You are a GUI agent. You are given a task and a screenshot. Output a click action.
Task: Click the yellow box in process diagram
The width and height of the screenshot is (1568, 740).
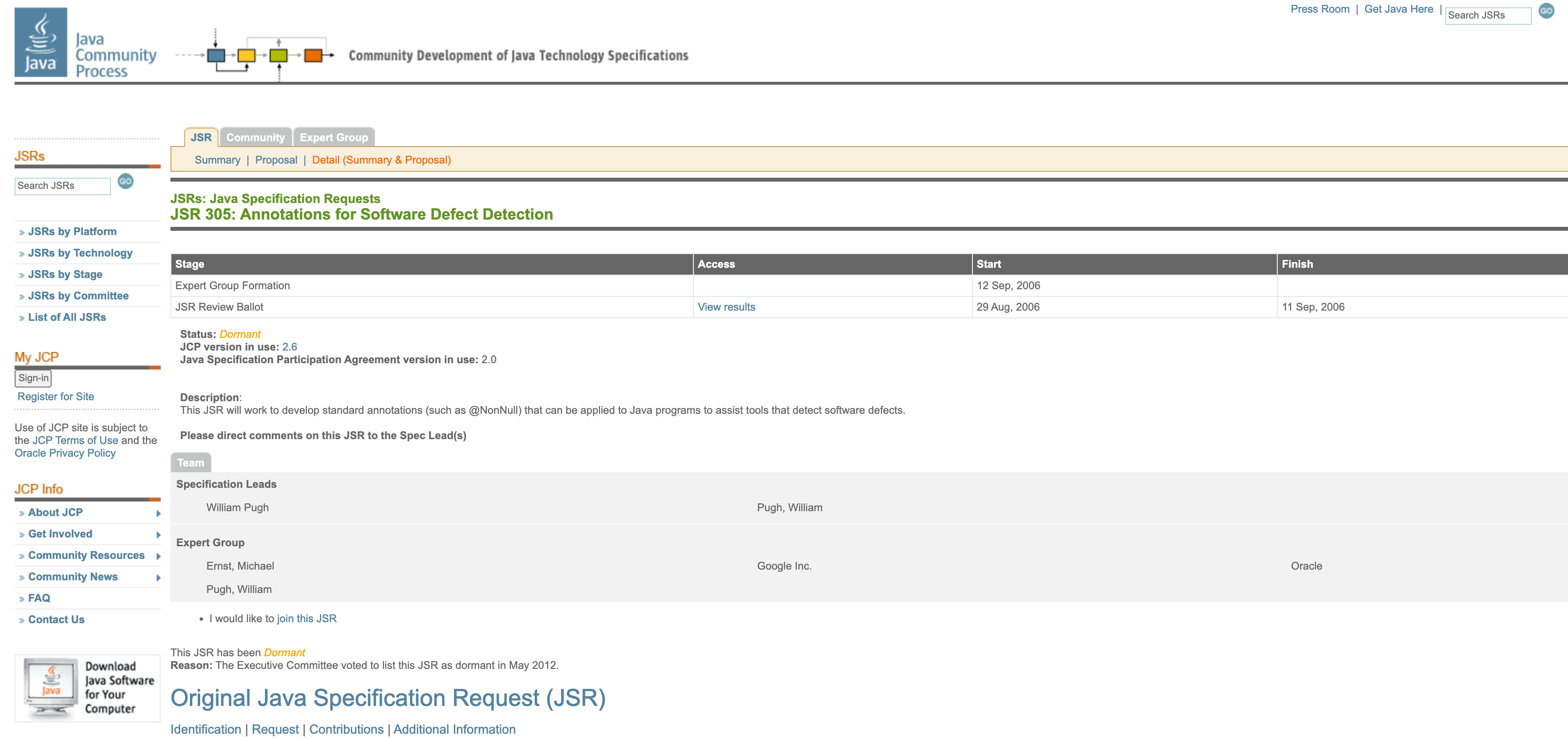[x=246, y=55]
